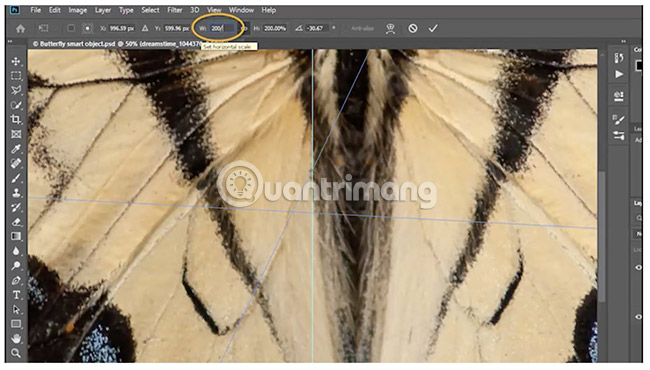The image size is (650, 370).
Task: Click the Y position field
Action: [x=177, y=29]
